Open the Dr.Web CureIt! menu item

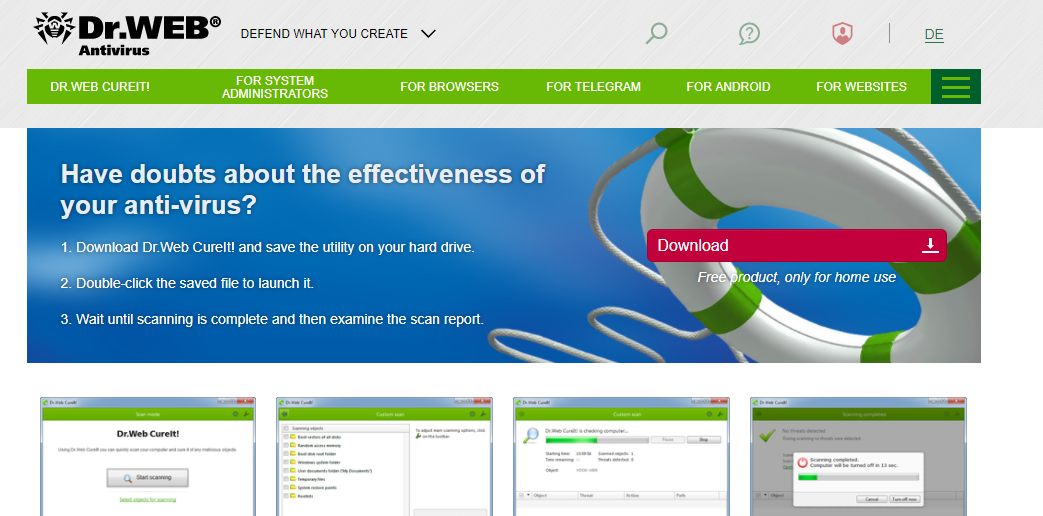coord(100,86)
